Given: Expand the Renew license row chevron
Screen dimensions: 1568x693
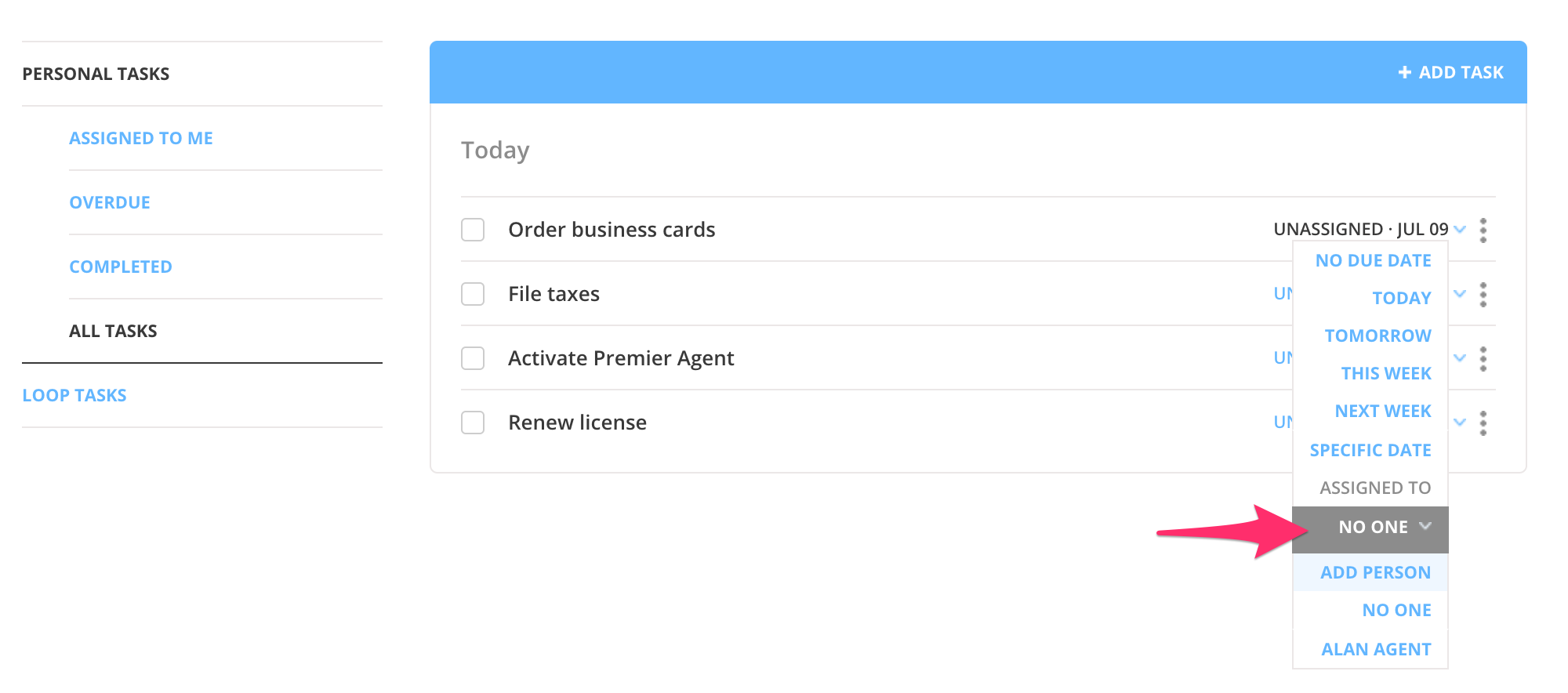Looking at the screenshot, I should point(1459,423).
